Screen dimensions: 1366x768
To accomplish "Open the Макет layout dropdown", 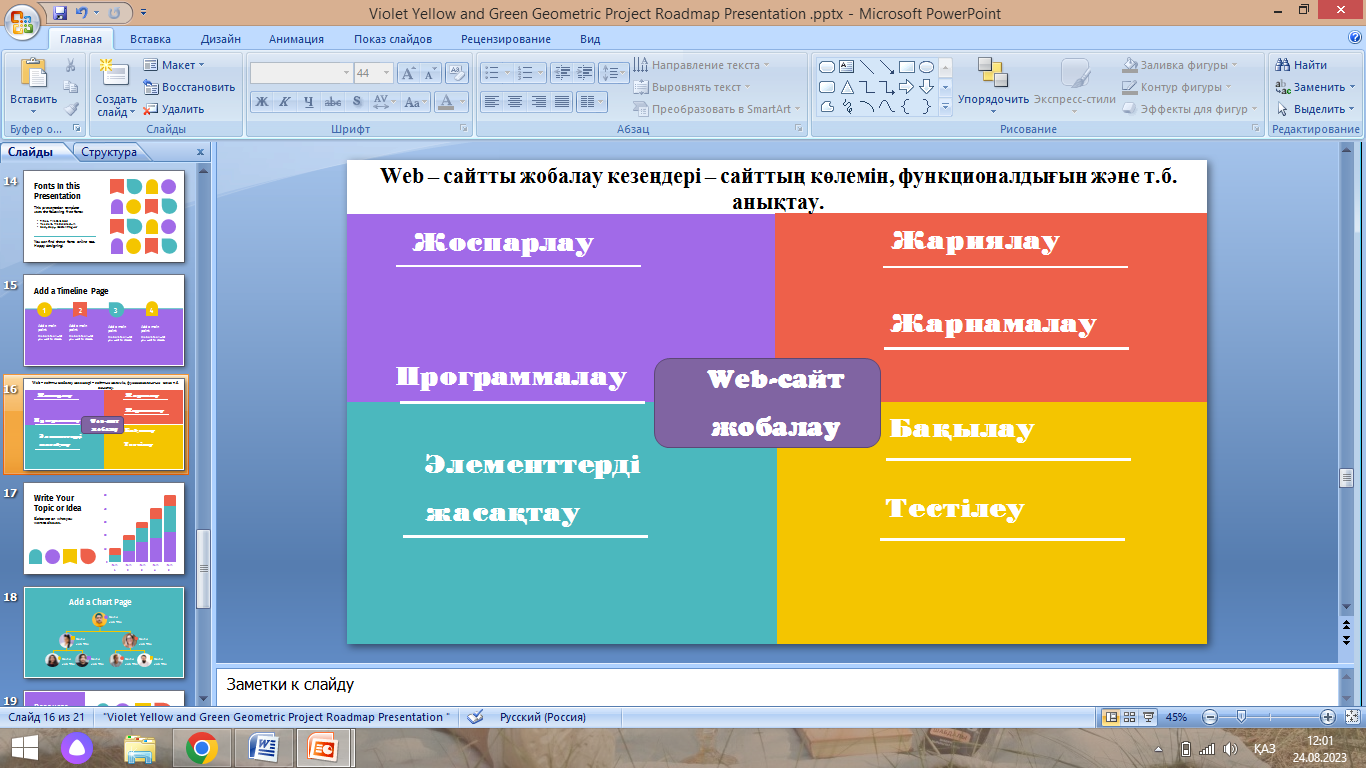I will click(x=175, y=65).
